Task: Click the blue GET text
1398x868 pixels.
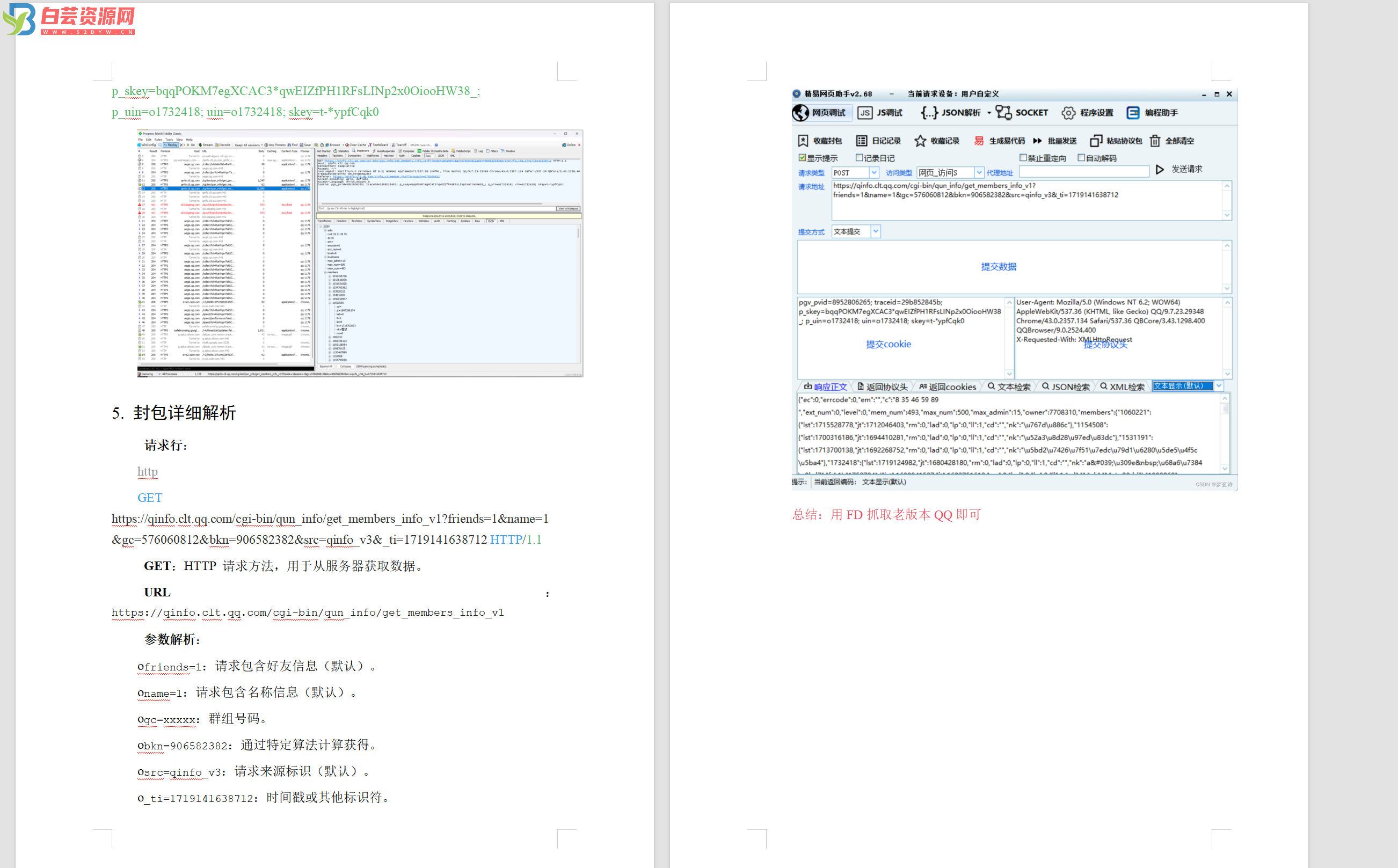Action: click(149, 498)
